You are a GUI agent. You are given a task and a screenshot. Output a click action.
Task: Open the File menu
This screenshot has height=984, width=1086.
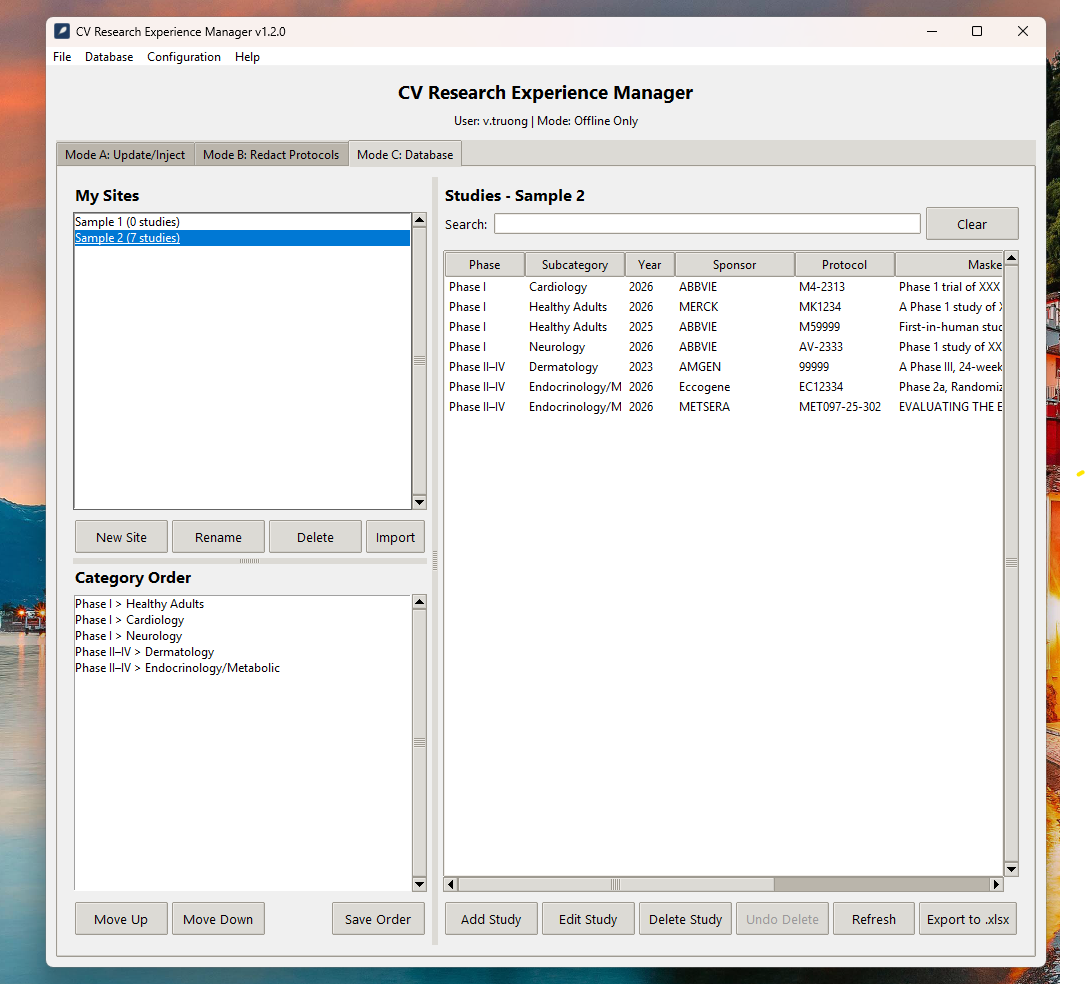tap(62, 57)
